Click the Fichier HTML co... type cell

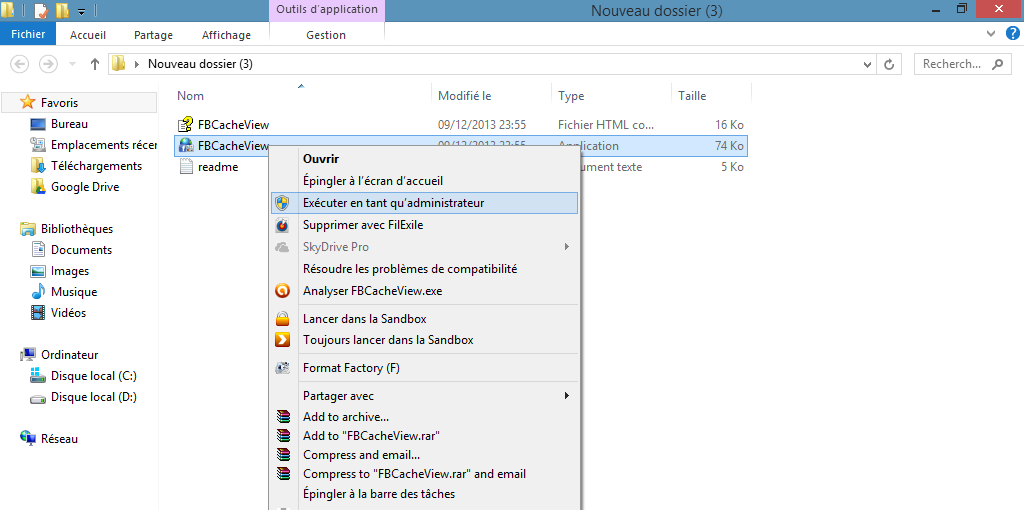tap(606, 125)
